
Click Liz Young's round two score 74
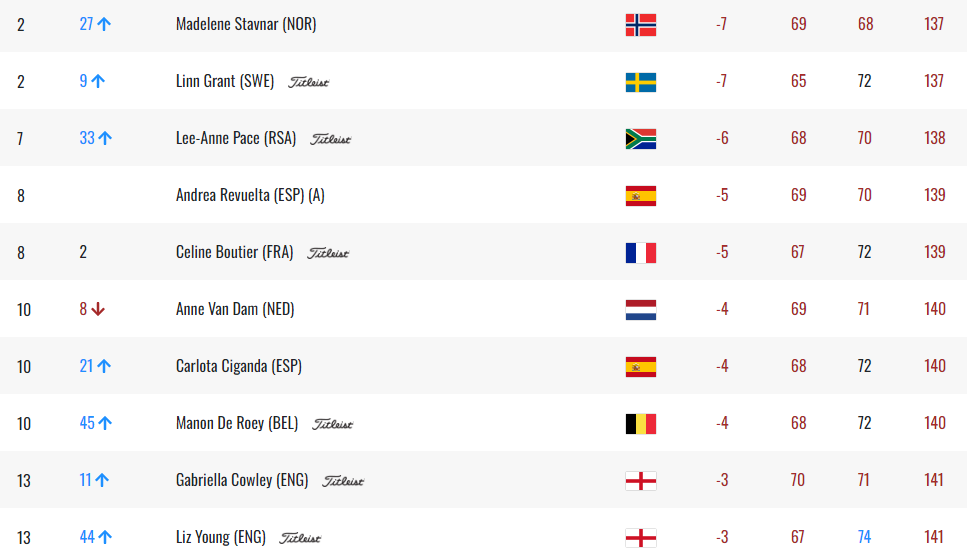(x=864, y=537)
